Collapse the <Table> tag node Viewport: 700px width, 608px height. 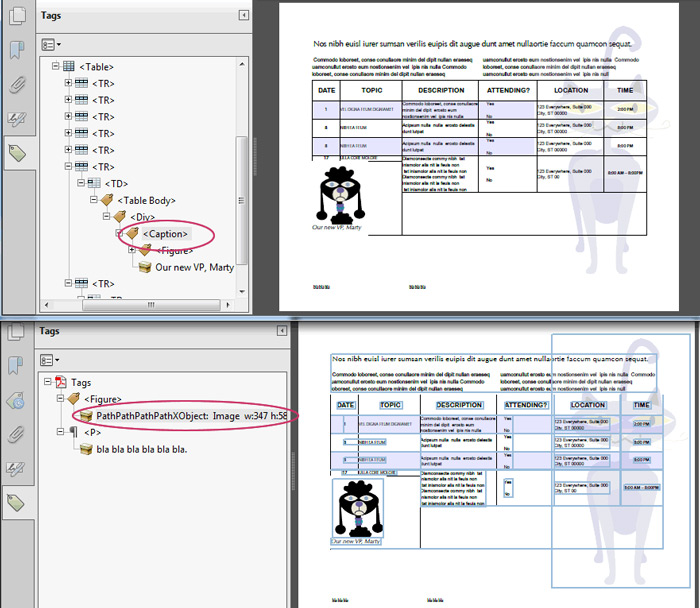[56, 66]
